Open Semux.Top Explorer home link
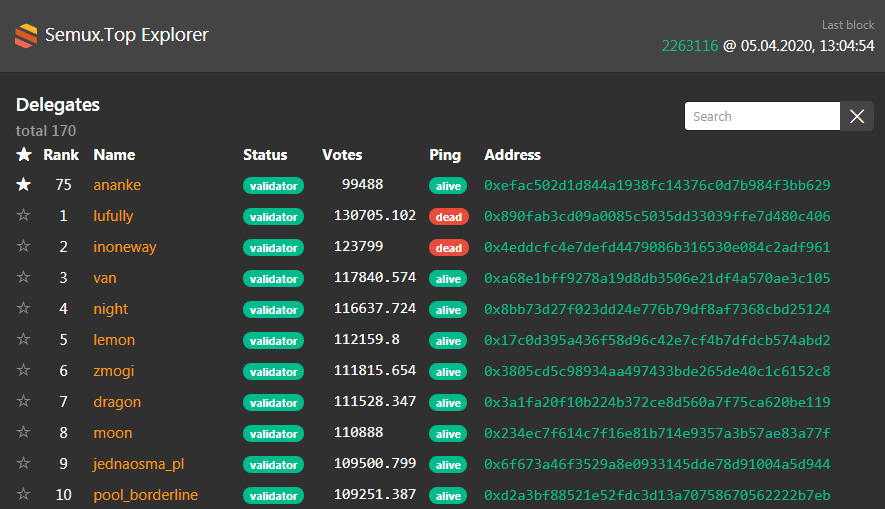Image resolution: width=885 pixels, height=509 pixels. (x=126, y=35)
